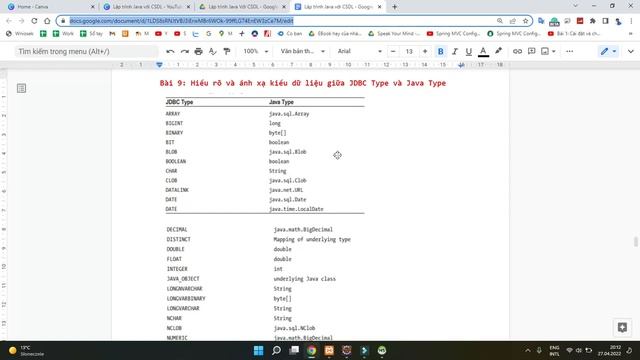Click the font size field showing 13
Viewport: 640px width, 360px height.
click(x=409, y=51)
